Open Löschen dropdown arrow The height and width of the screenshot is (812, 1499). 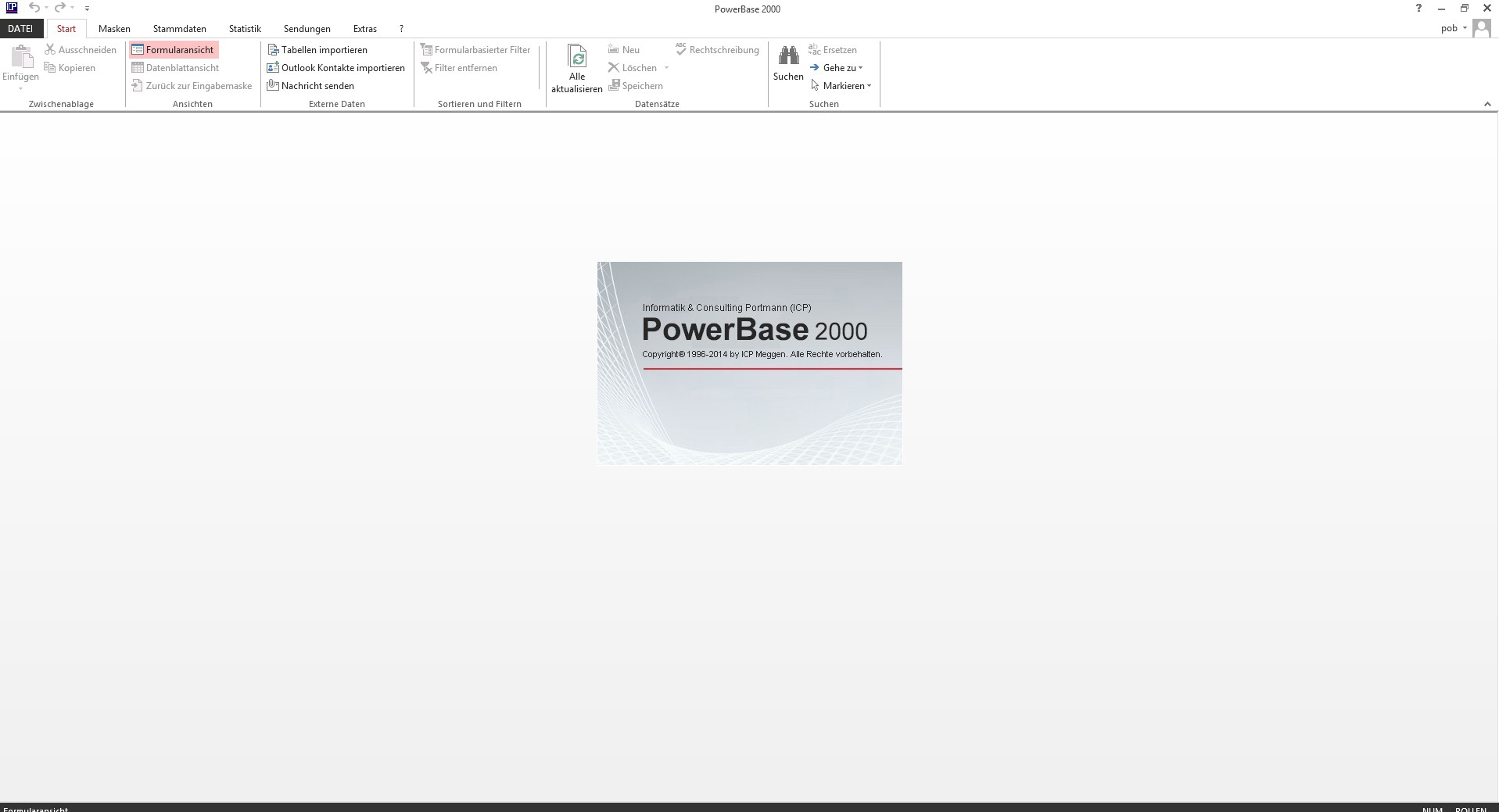(666, 68)
